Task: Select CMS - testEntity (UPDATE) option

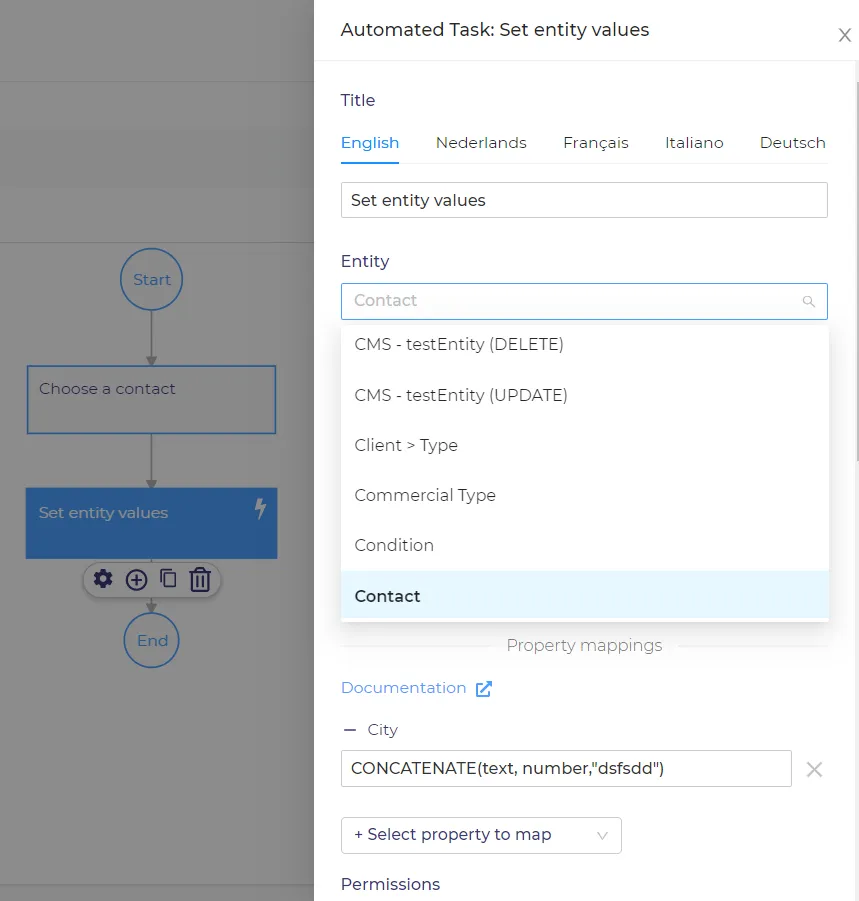Action: tap(584, 395)
